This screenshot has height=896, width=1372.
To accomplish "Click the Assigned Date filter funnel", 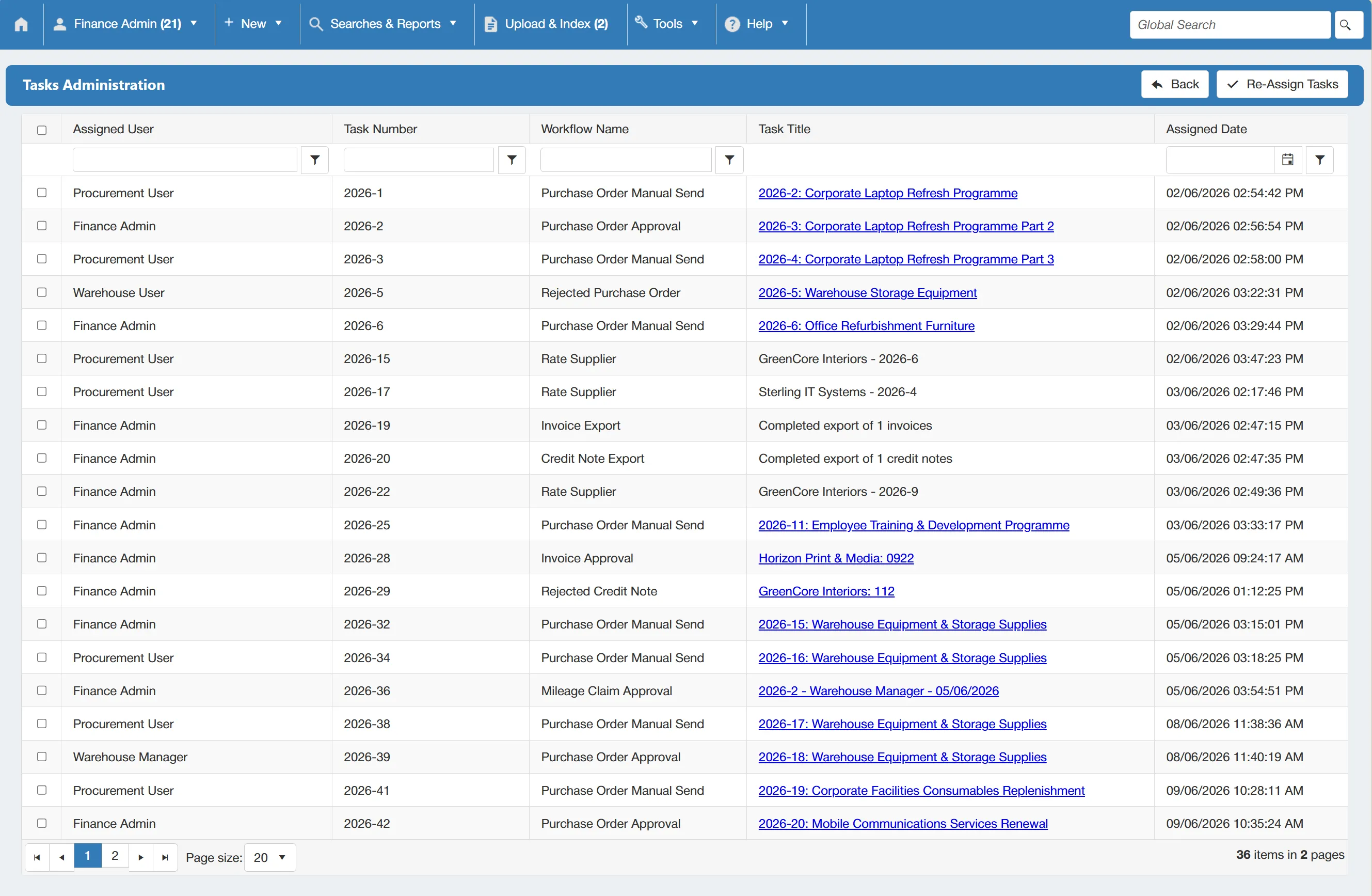I will pyautogui.click(x=1319, y=160).
